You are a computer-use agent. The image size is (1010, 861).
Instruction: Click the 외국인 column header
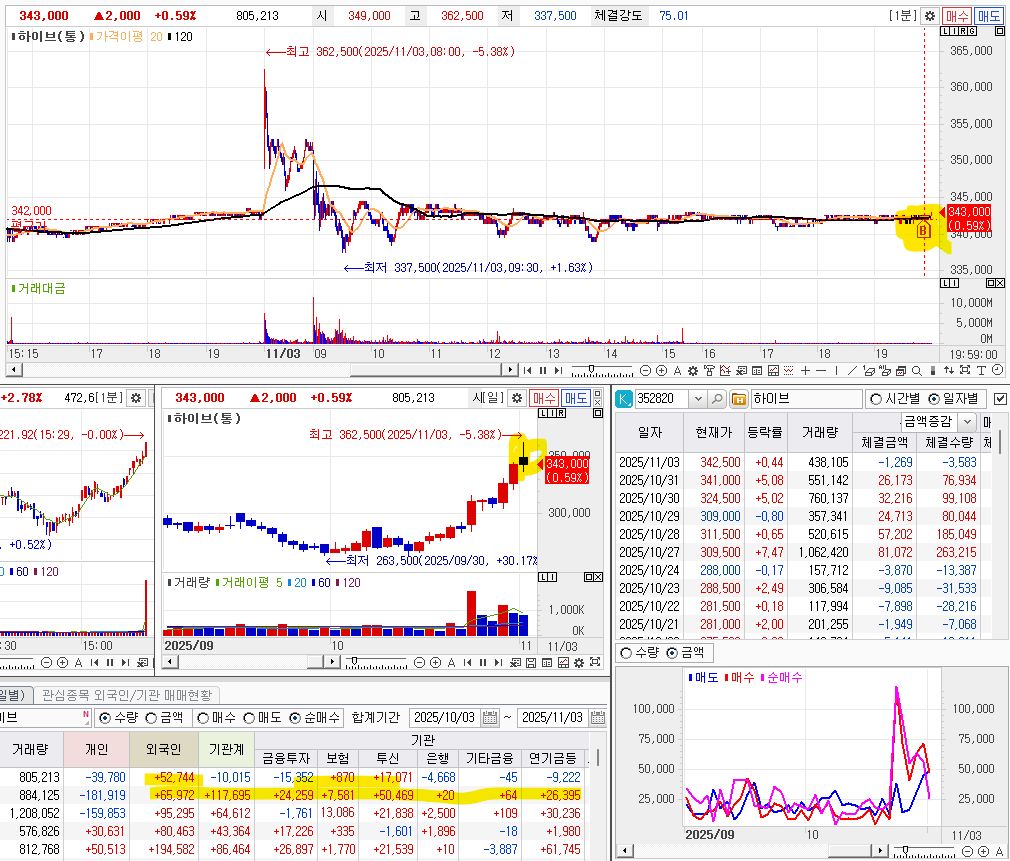[164, 749]
